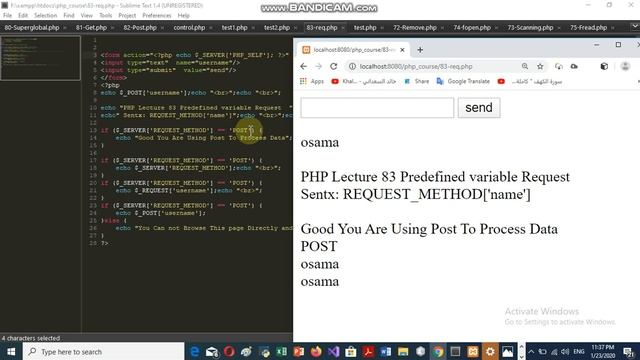Open the Tools menu

(x=105, y=16)
